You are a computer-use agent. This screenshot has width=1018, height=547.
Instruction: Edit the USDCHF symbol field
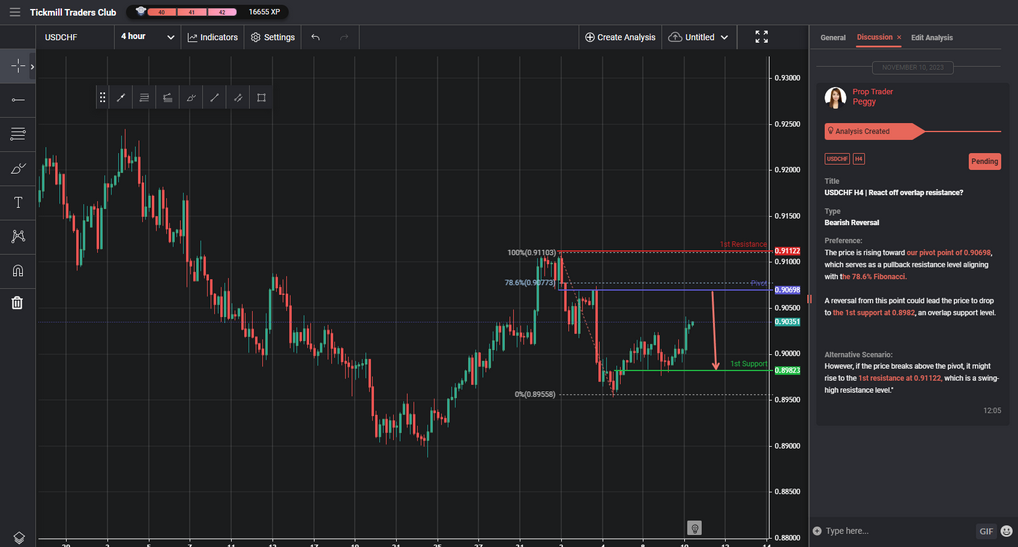75,38
